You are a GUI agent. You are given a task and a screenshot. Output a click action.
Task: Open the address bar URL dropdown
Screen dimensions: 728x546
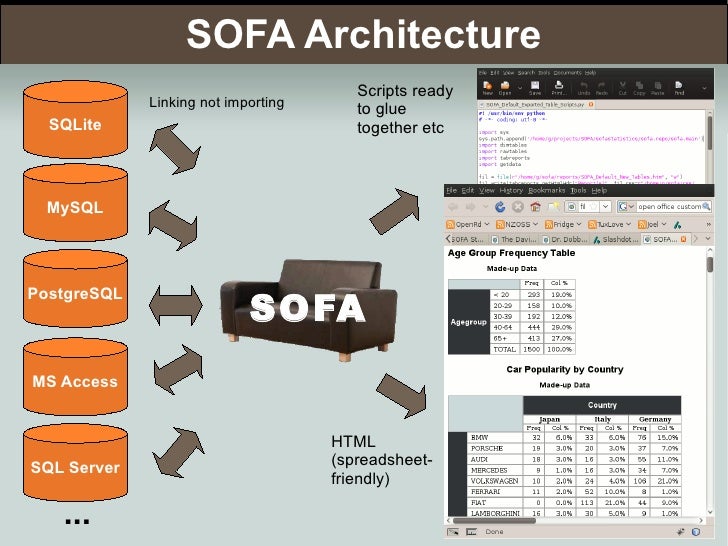tap(605, 206)
